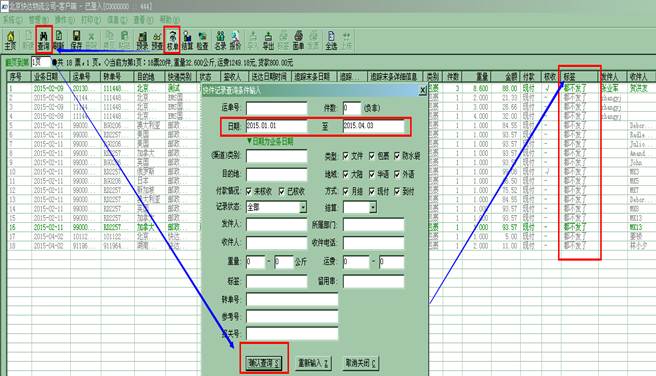Viewport: 656px width, 376px height.
Task: Open the 面单 waybill toolbar icon
Action: point(298,41)
